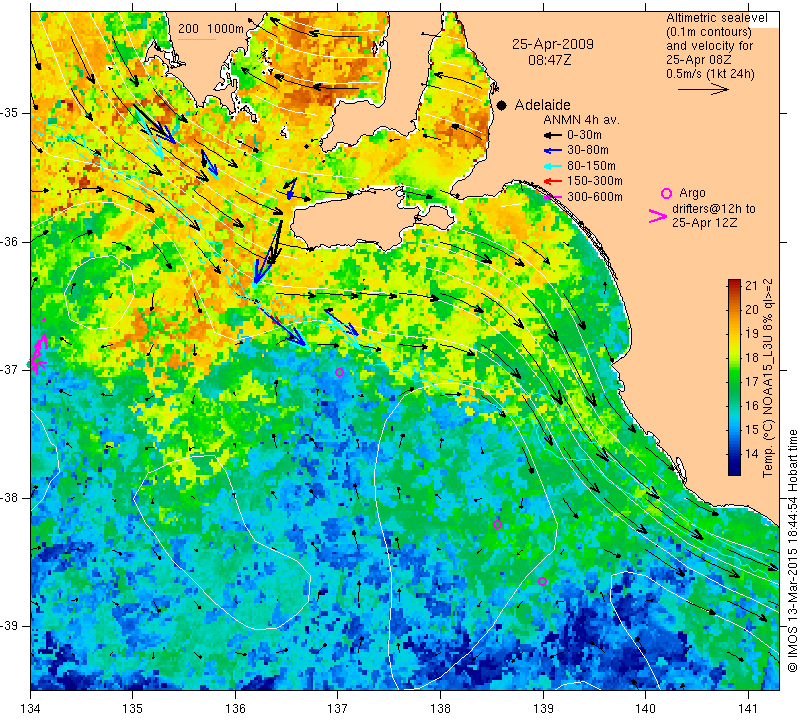Click the black dot marking Adelaide

pos(502,106)
